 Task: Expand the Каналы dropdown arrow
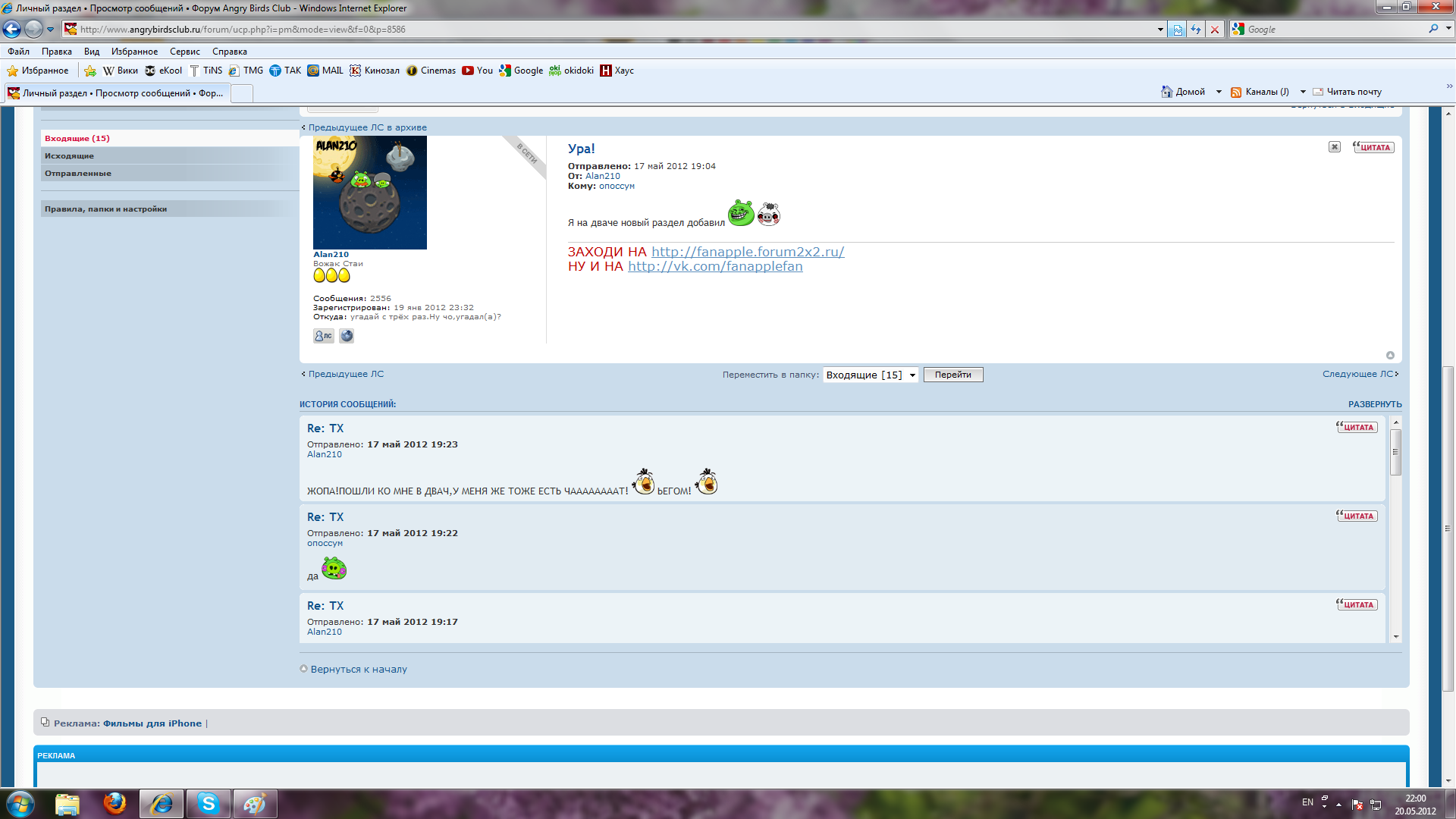tap(1303, 92)
